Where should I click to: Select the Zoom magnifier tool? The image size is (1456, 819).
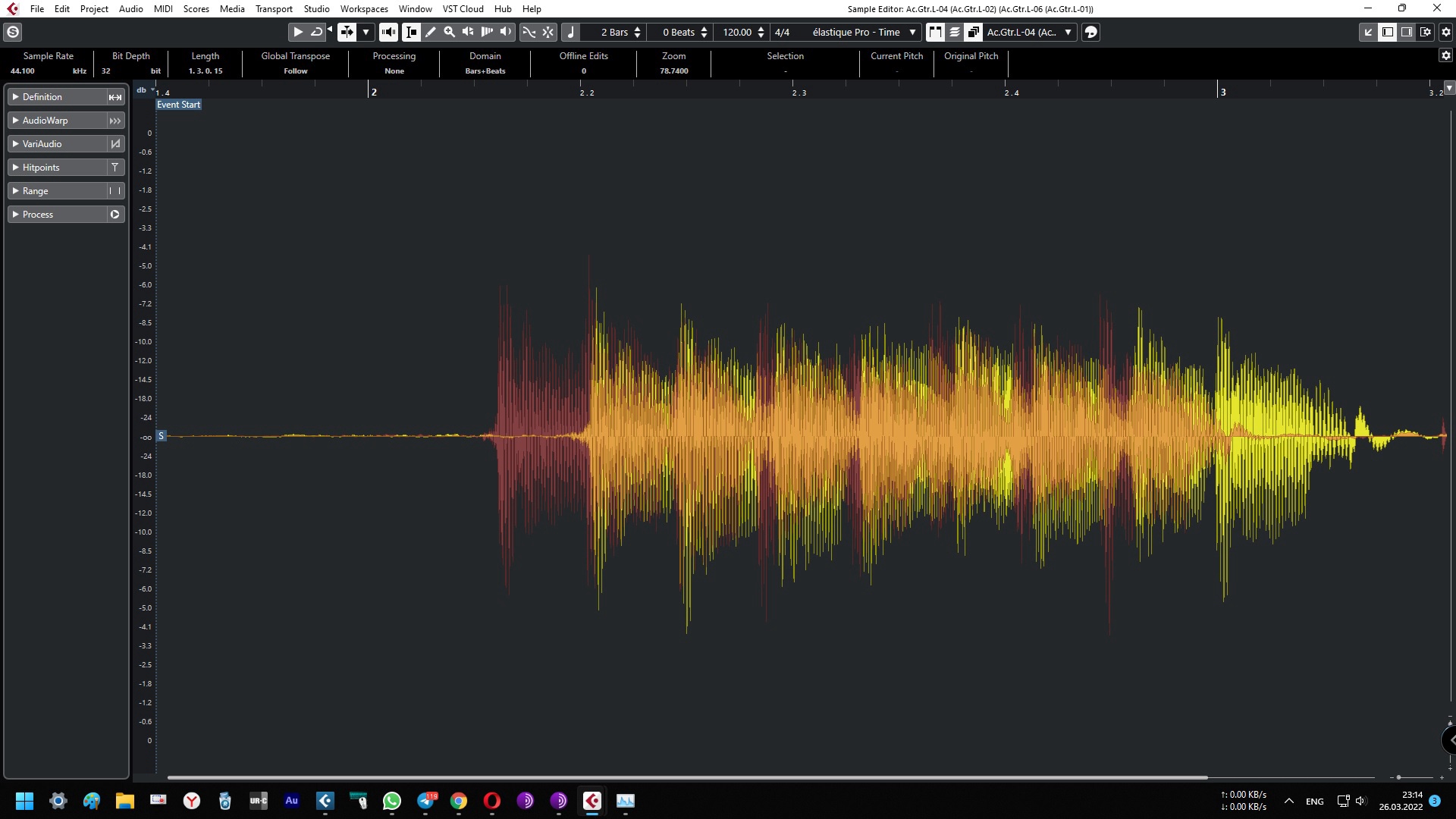449,32
